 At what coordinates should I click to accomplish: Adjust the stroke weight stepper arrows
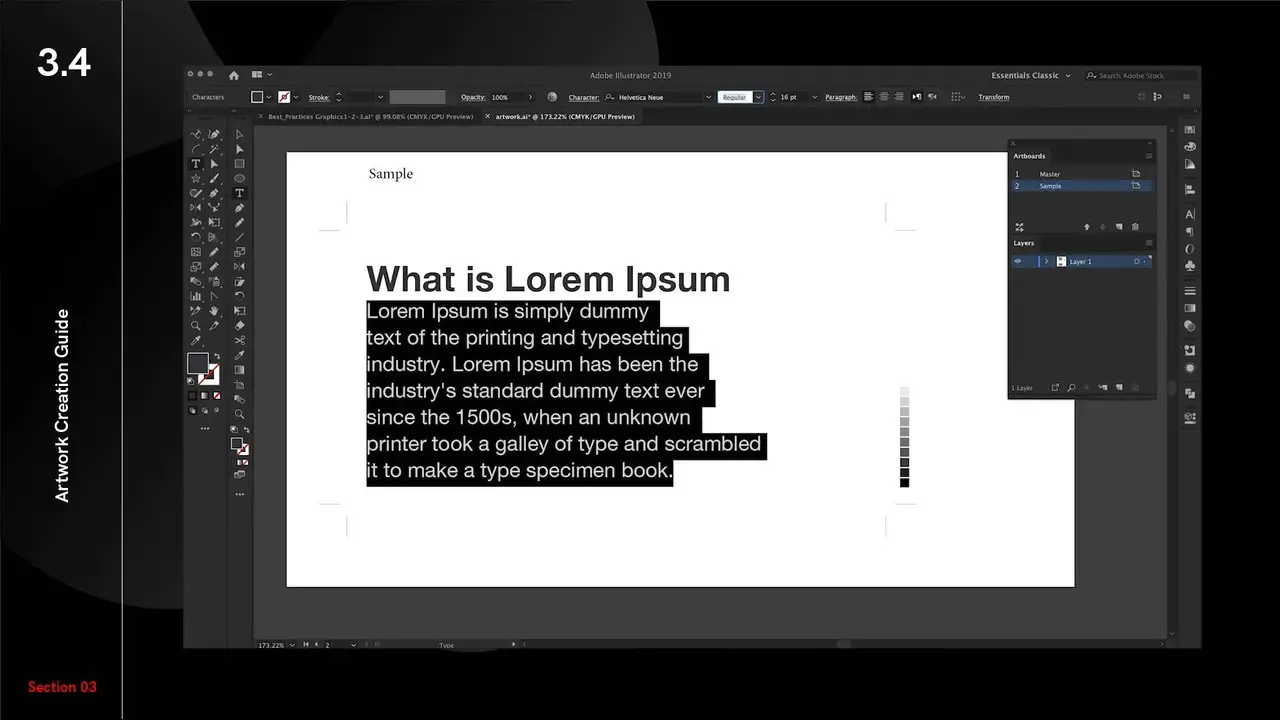[338, 97]
